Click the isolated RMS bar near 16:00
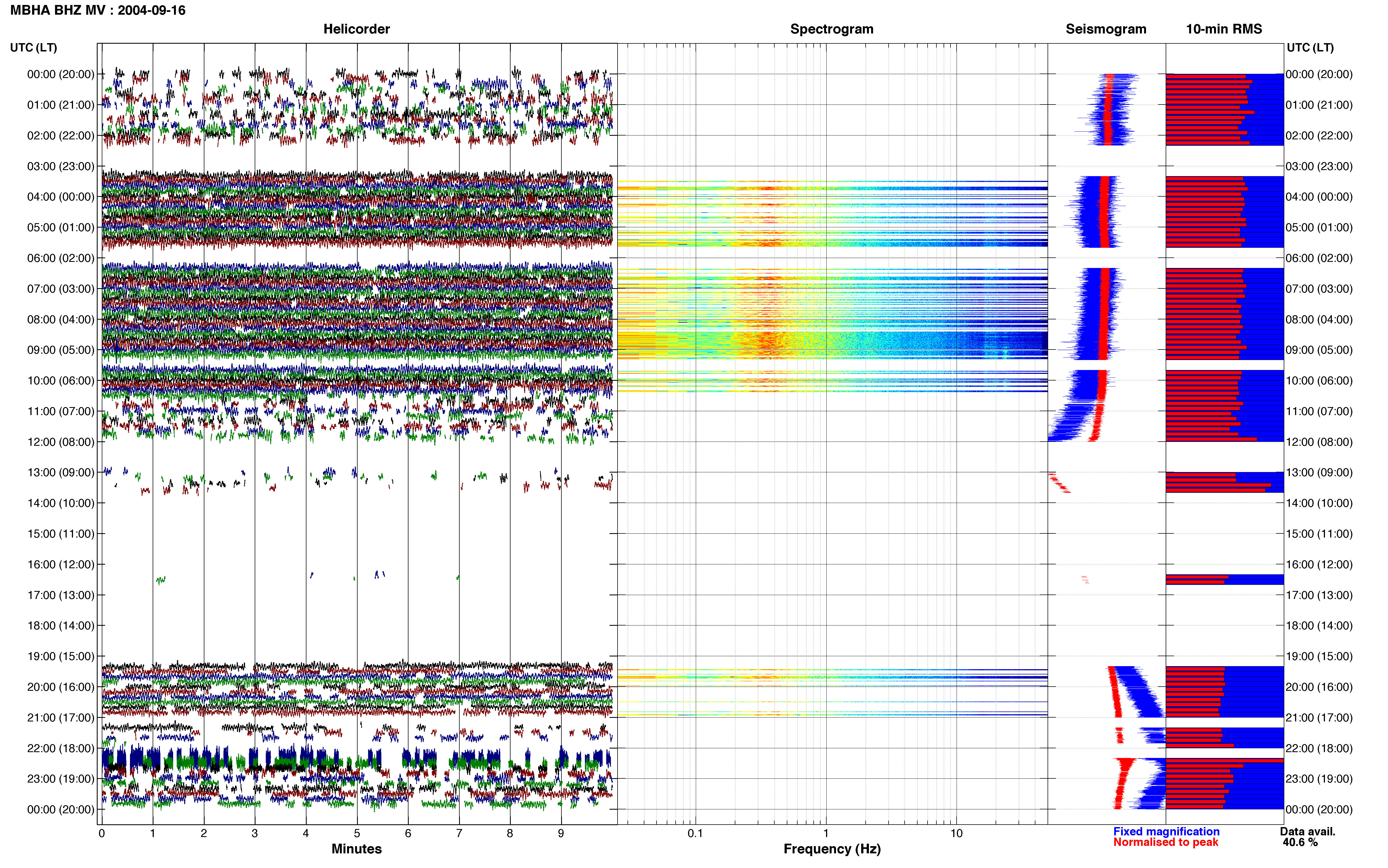Image resolution: width=1388 pixels, height=868 pixels. pos(1224,579)
